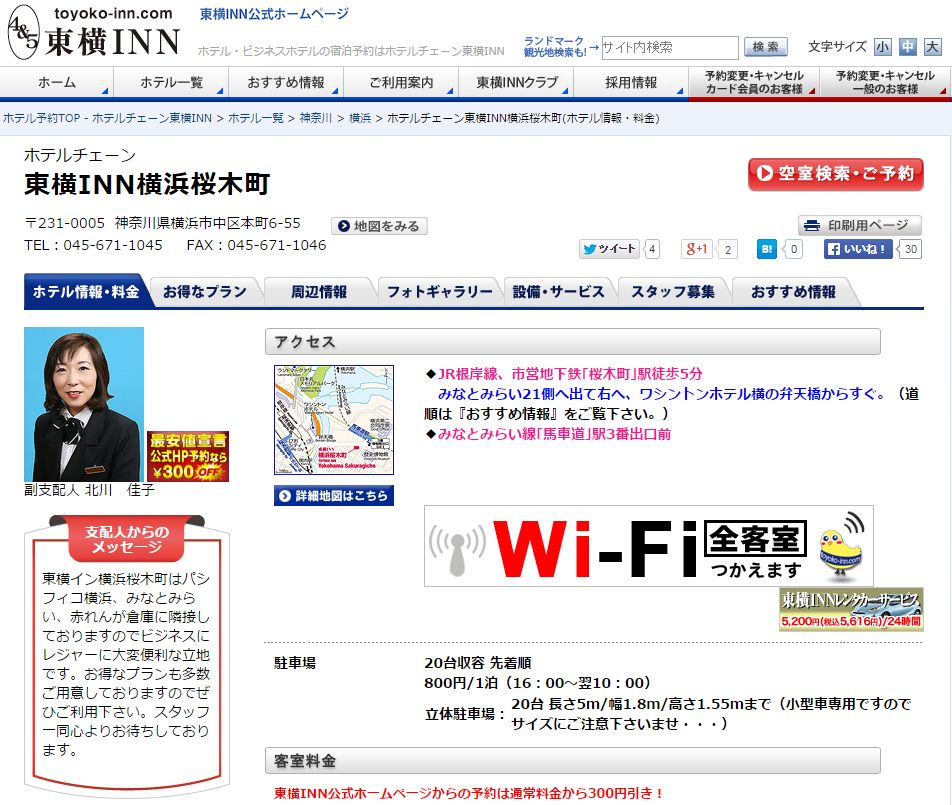This screenshot has width=952, height=805.
Task: Open 予約変更・キャンセル 一般のお客様
Action: pos(885,82)
